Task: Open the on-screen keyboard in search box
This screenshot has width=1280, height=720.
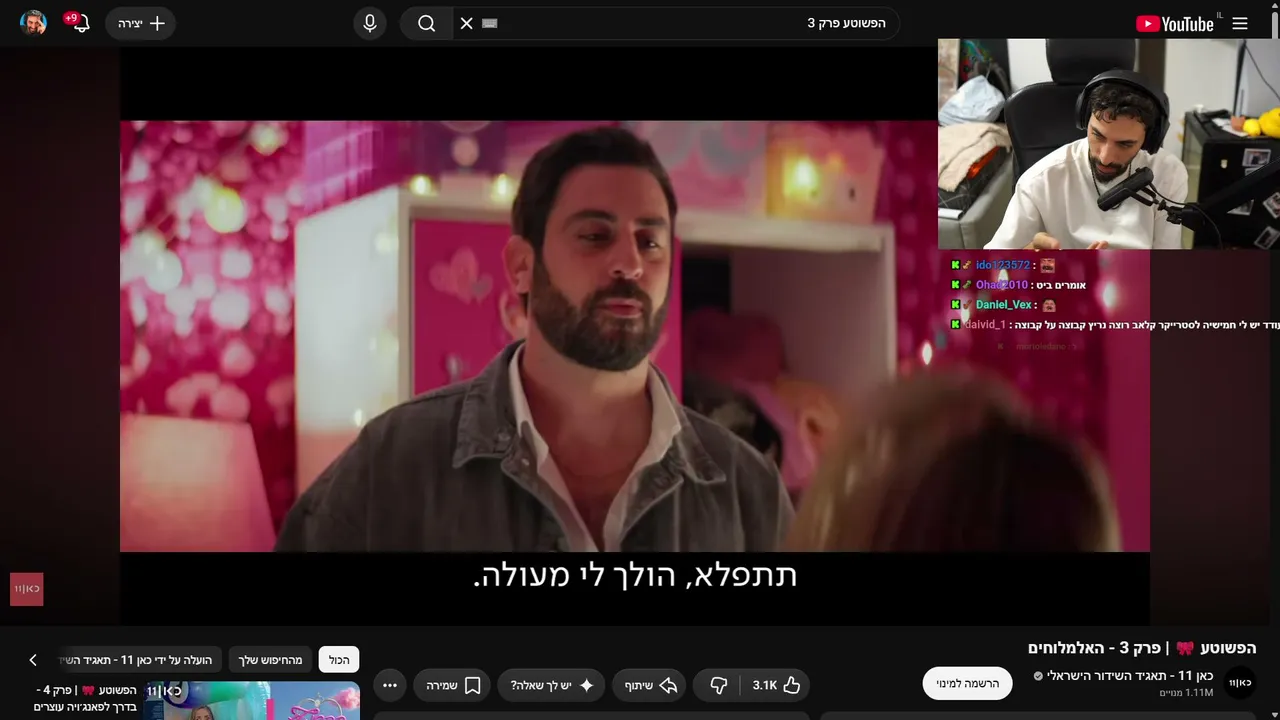Action: click(x=490, y=23)
